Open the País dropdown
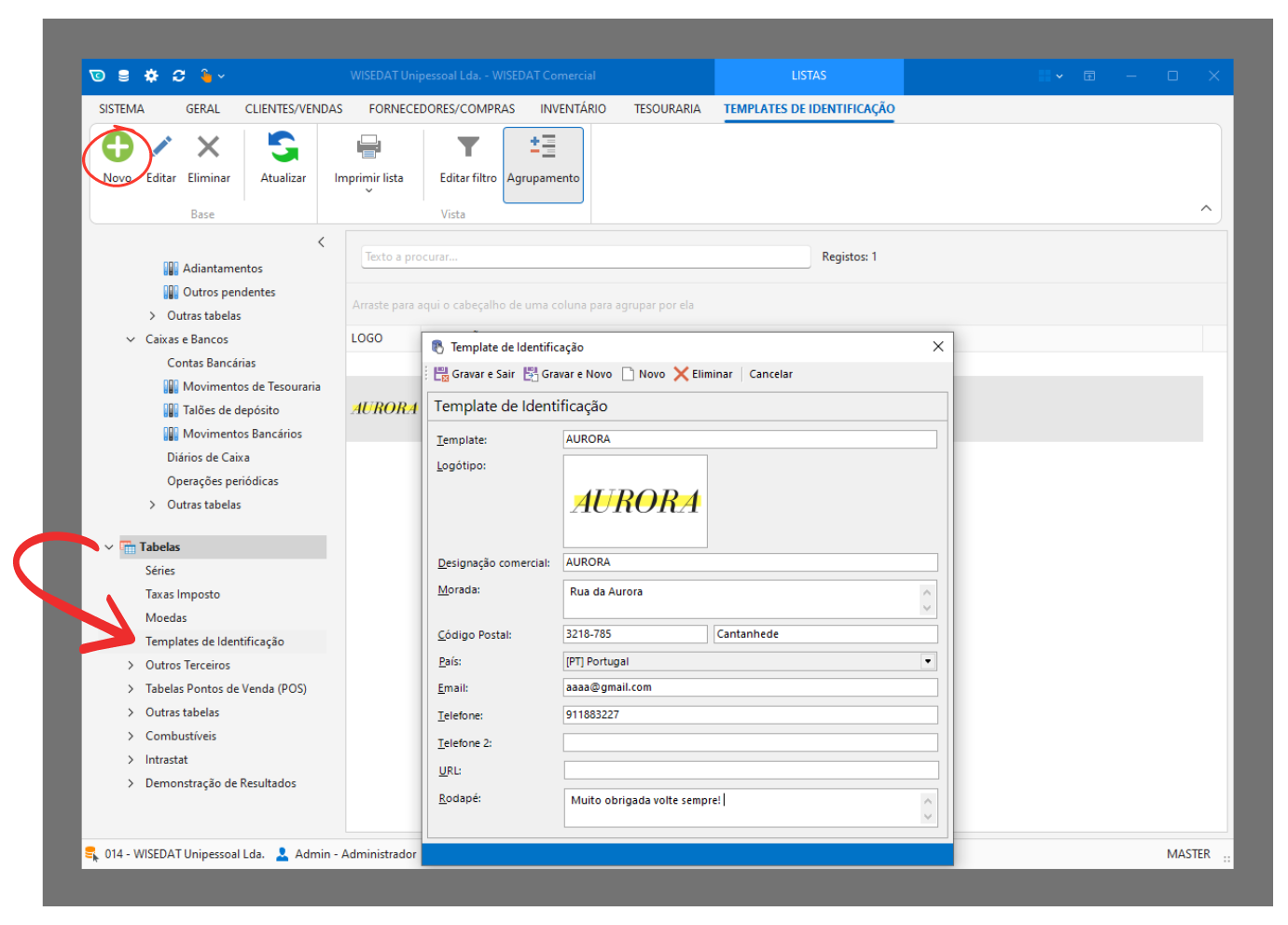This screenshot has width=1288, height=925. 927,662
